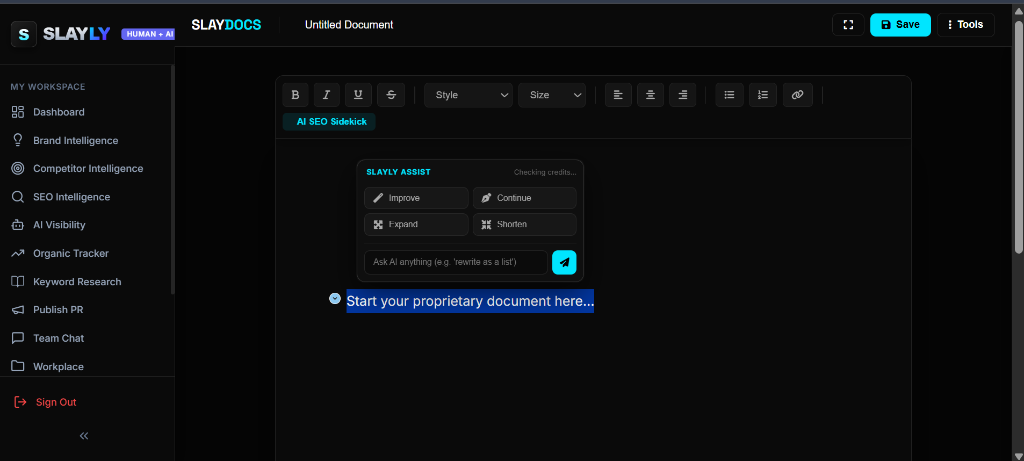Click the sidebar scrollbar thumb
This screenshot has width=1024, height=461.
pos(172,180)
